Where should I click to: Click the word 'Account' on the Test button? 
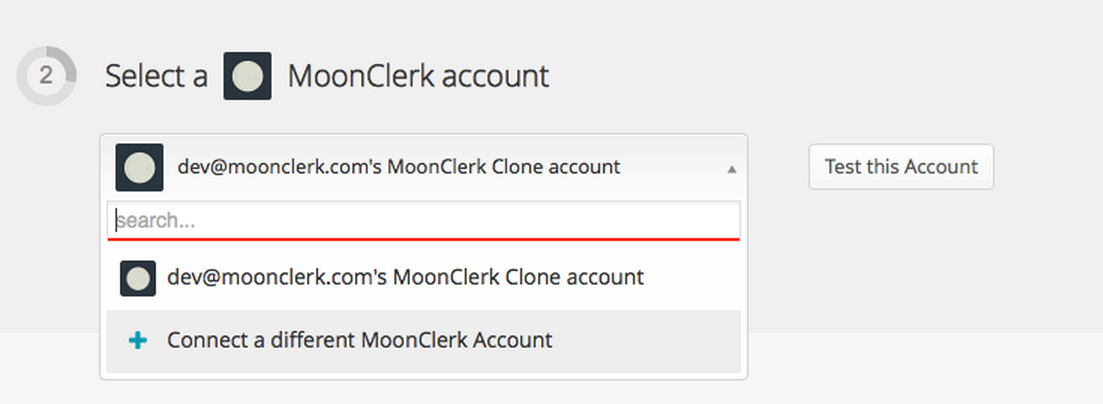click(x=941, y=167)
